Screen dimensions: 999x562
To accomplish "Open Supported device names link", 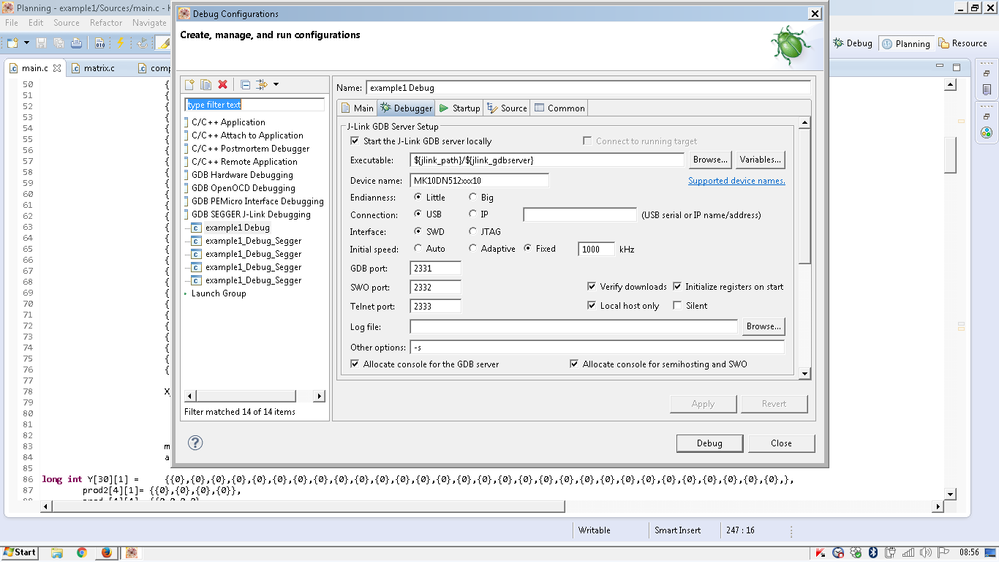I will click(x=737, y=181).
